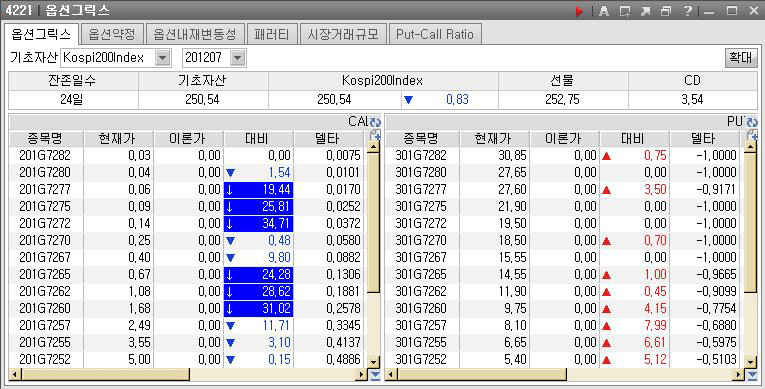This screenshot has height=389, width=765.
Task: Click the cascade windows icon
Action: 666,11
